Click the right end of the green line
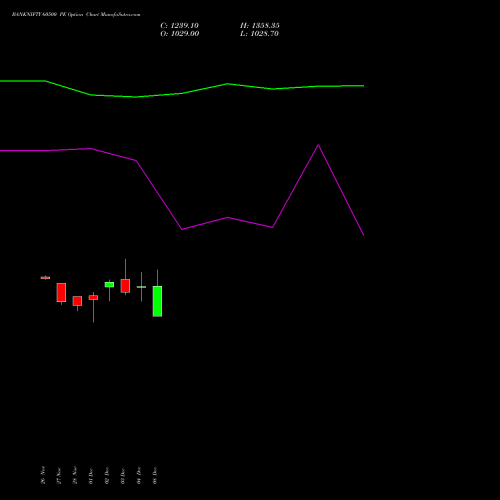This screenshot has width=500, height=500. point(363,86)
